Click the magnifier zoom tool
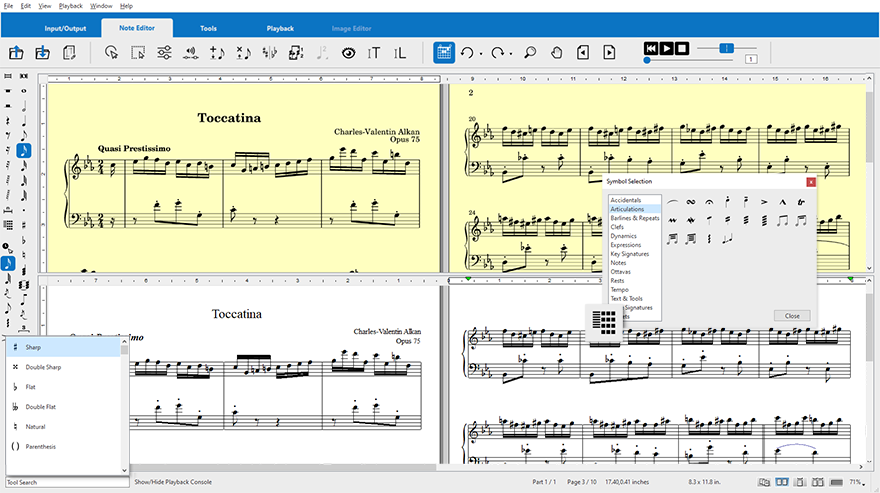880x493 pixels. pyautogui.click(x=530, y=53)
